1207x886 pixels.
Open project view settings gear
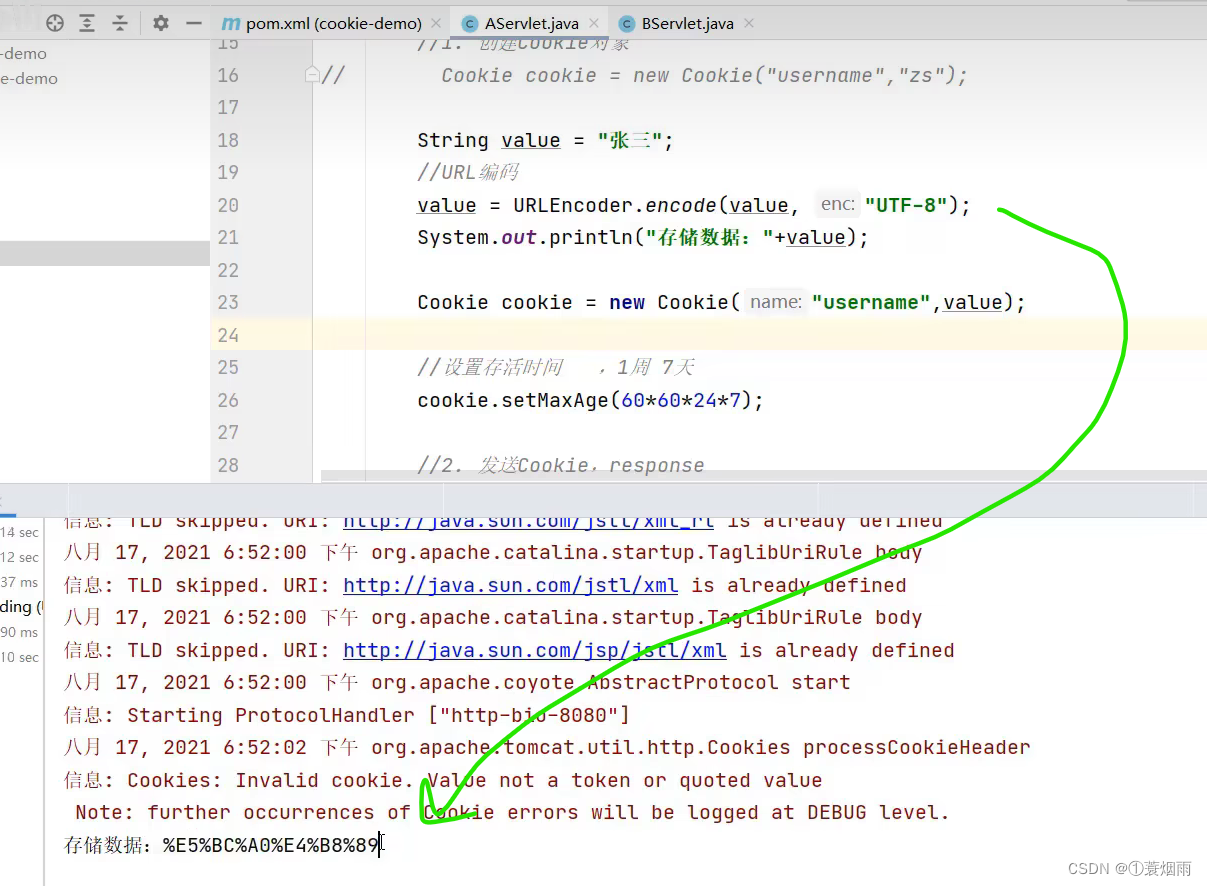pyautogui.click(x=161, y=22)
